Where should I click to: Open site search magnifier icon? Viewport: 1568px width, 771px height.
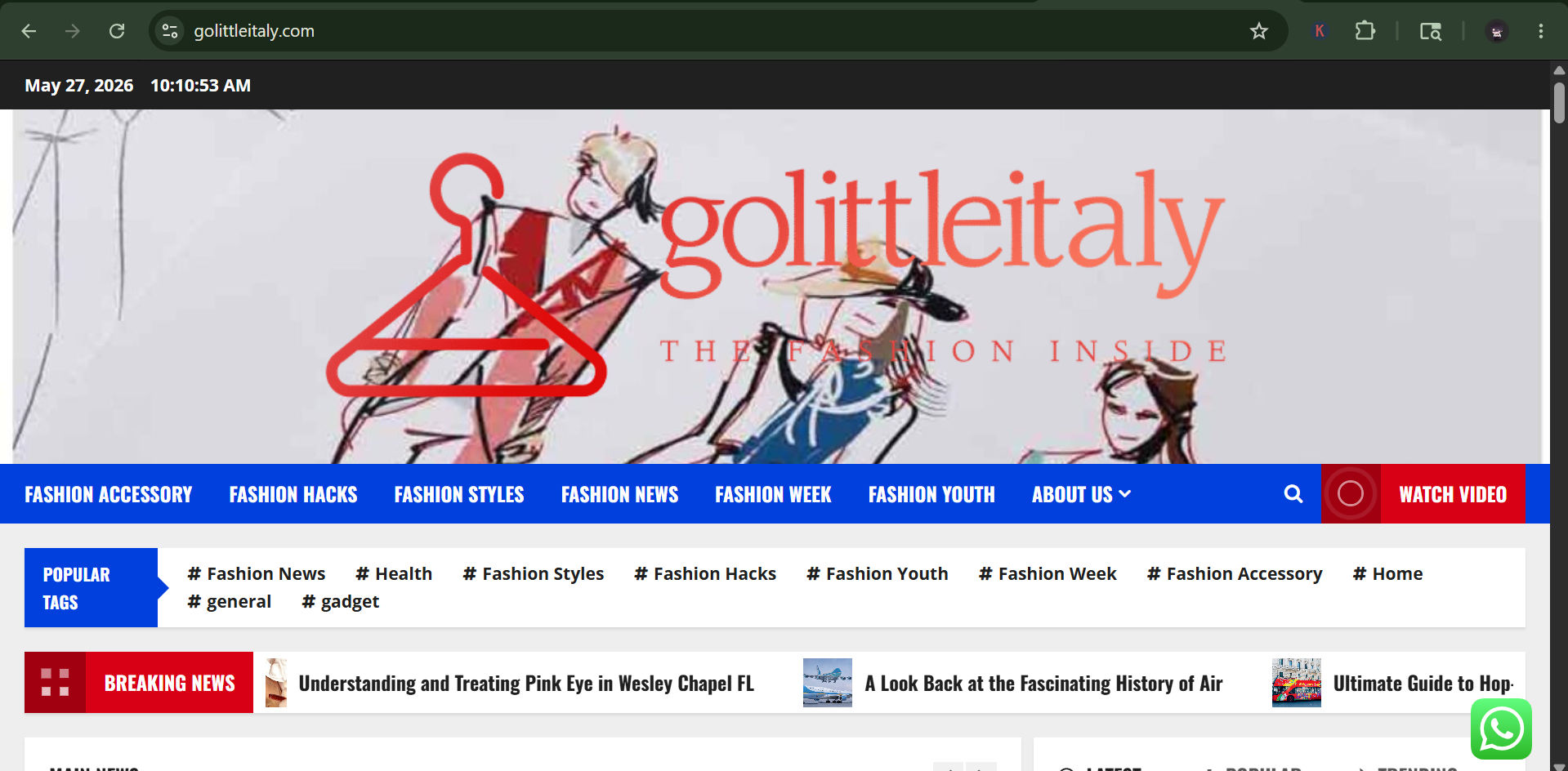[x=1293, y=494]
